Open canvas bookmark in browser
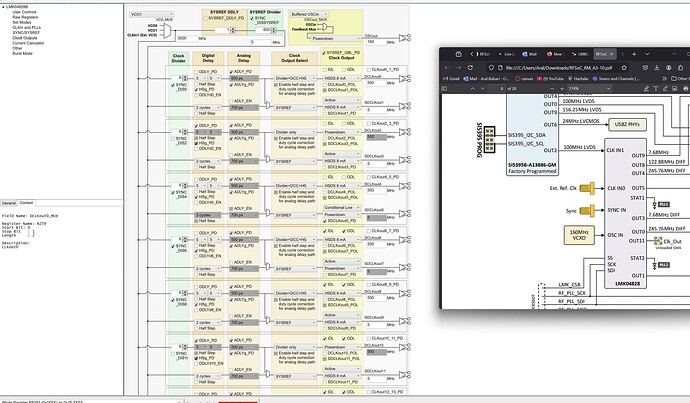The image size is (690, 403). click(x=524, y=78)
